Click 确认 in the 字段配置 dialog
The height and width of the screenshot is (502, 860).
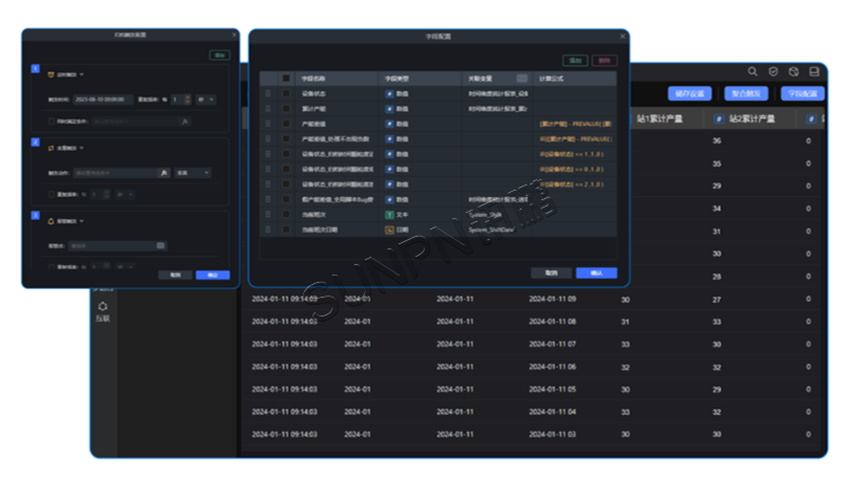pos(596,272)
